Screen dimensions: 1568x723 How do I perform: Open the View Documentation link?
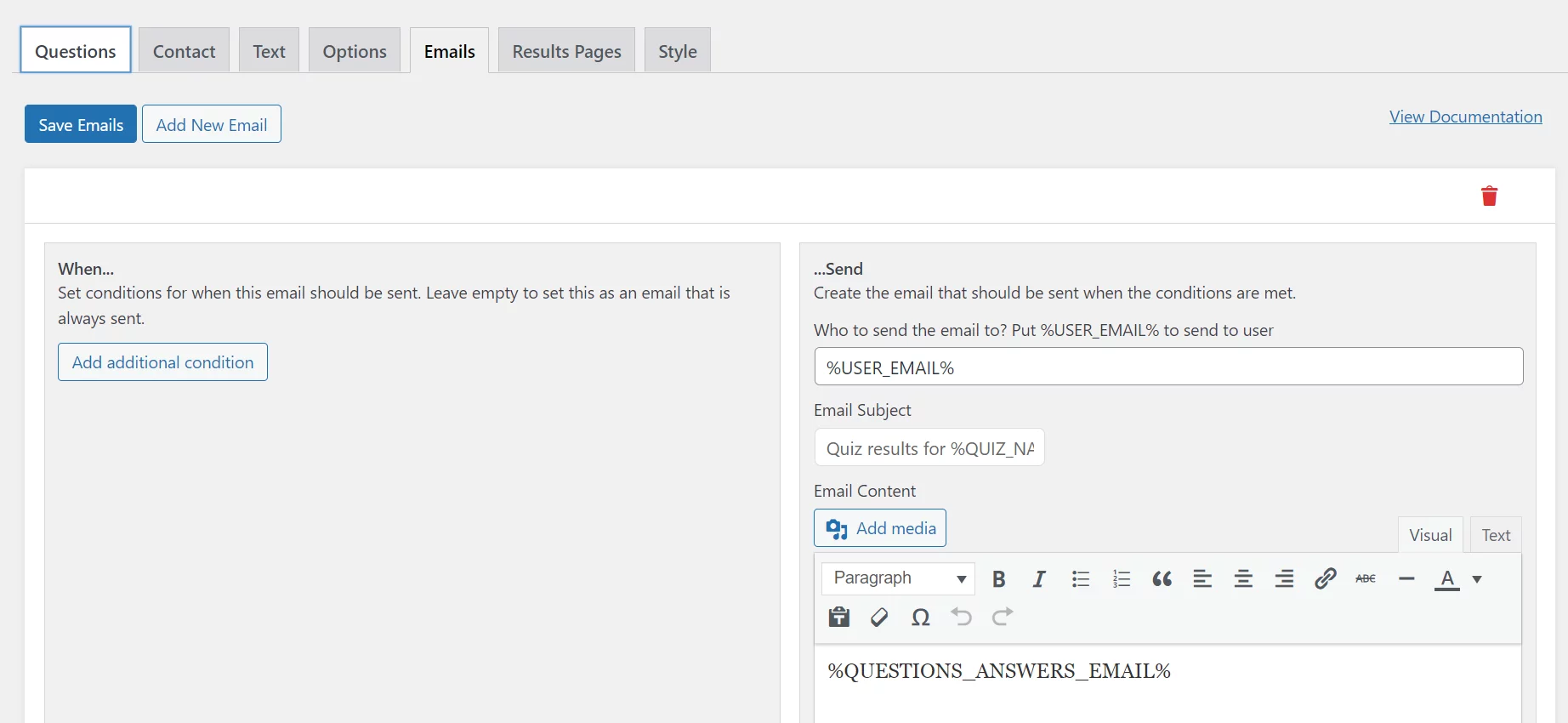coord(1465,117)
